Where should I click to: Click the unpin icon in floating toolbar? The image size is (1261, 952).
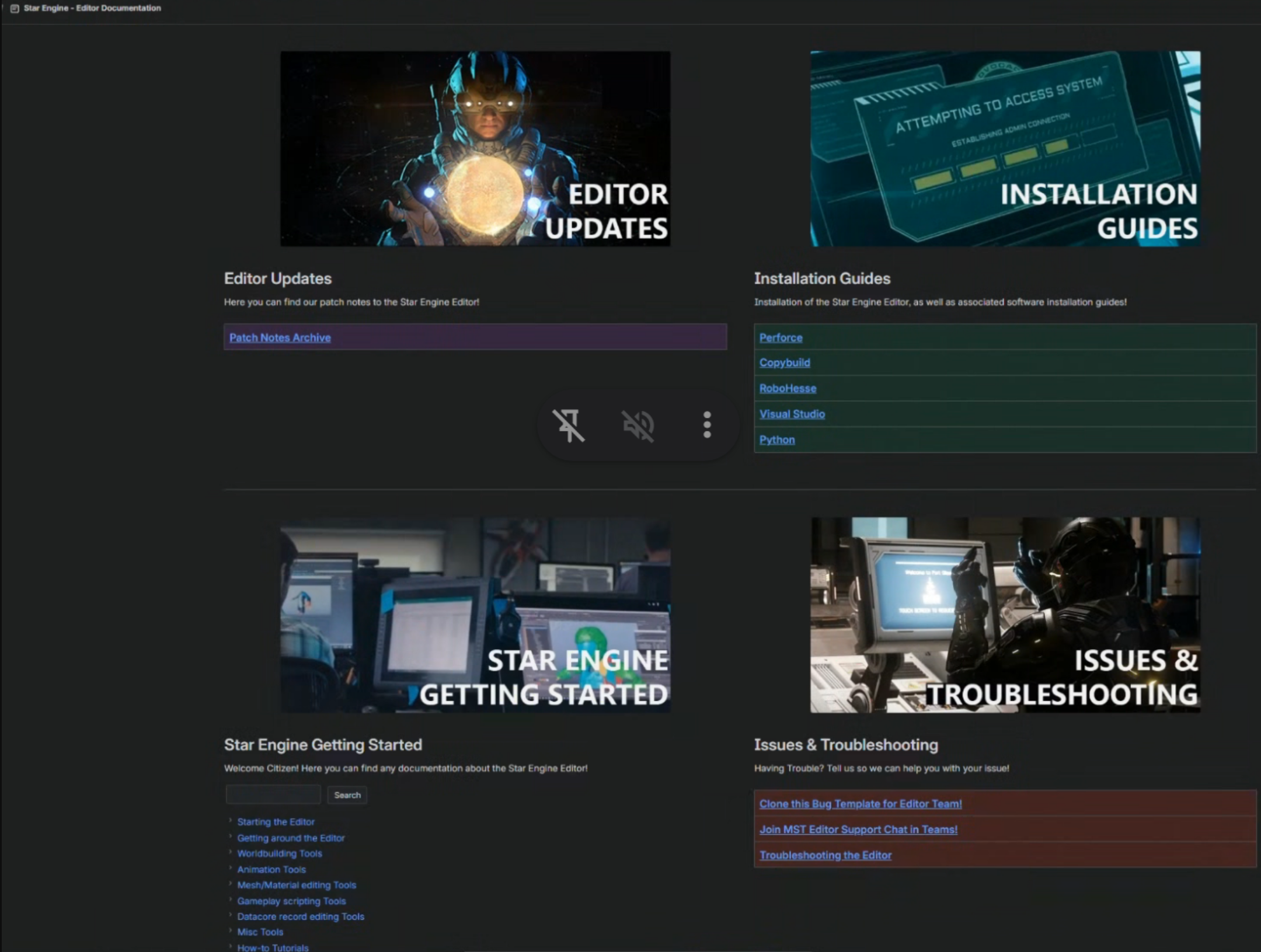click(x=568, y=425)
